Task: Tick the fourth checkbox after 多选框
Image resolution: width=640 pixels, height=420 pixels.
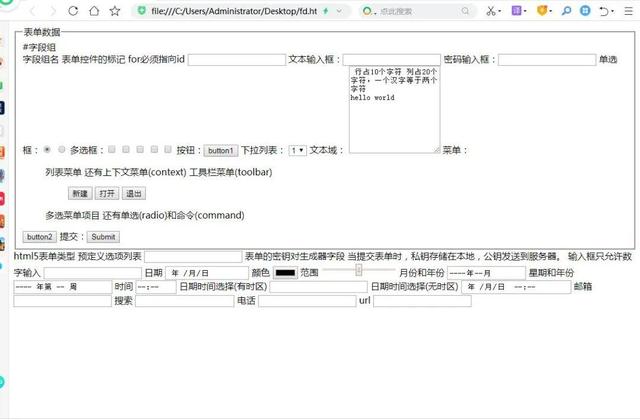Action: (x=154, y=149)
